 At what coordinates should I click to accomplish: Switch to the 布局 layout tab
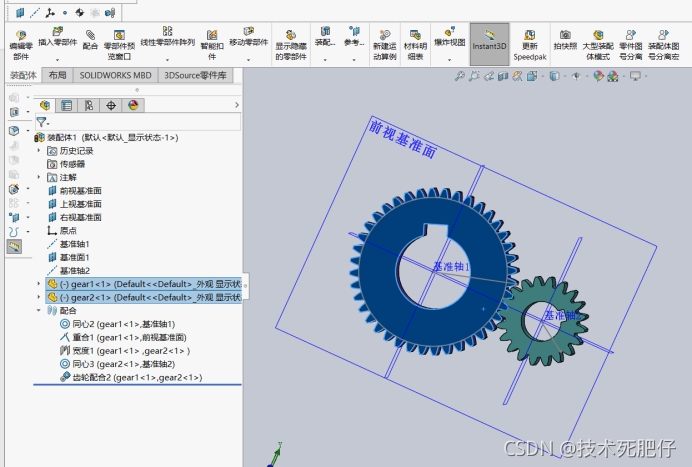(x=57, y=75)
